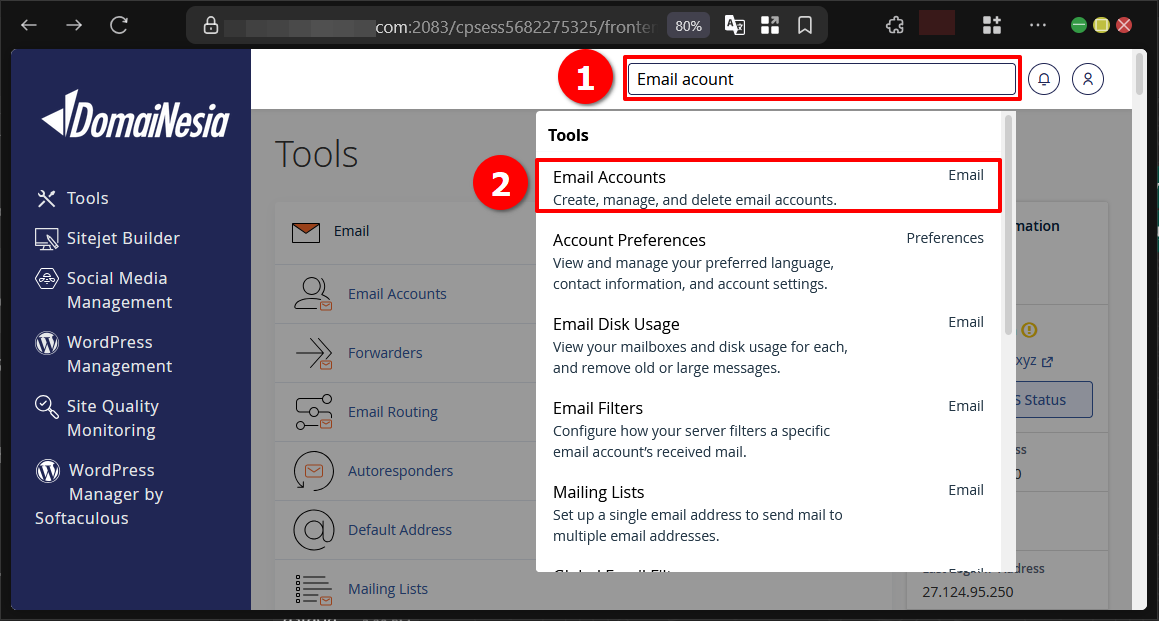Screen dimensions: 1159x621
Task: Click the .xyz domain link
Action: [x=1028, y=360]
